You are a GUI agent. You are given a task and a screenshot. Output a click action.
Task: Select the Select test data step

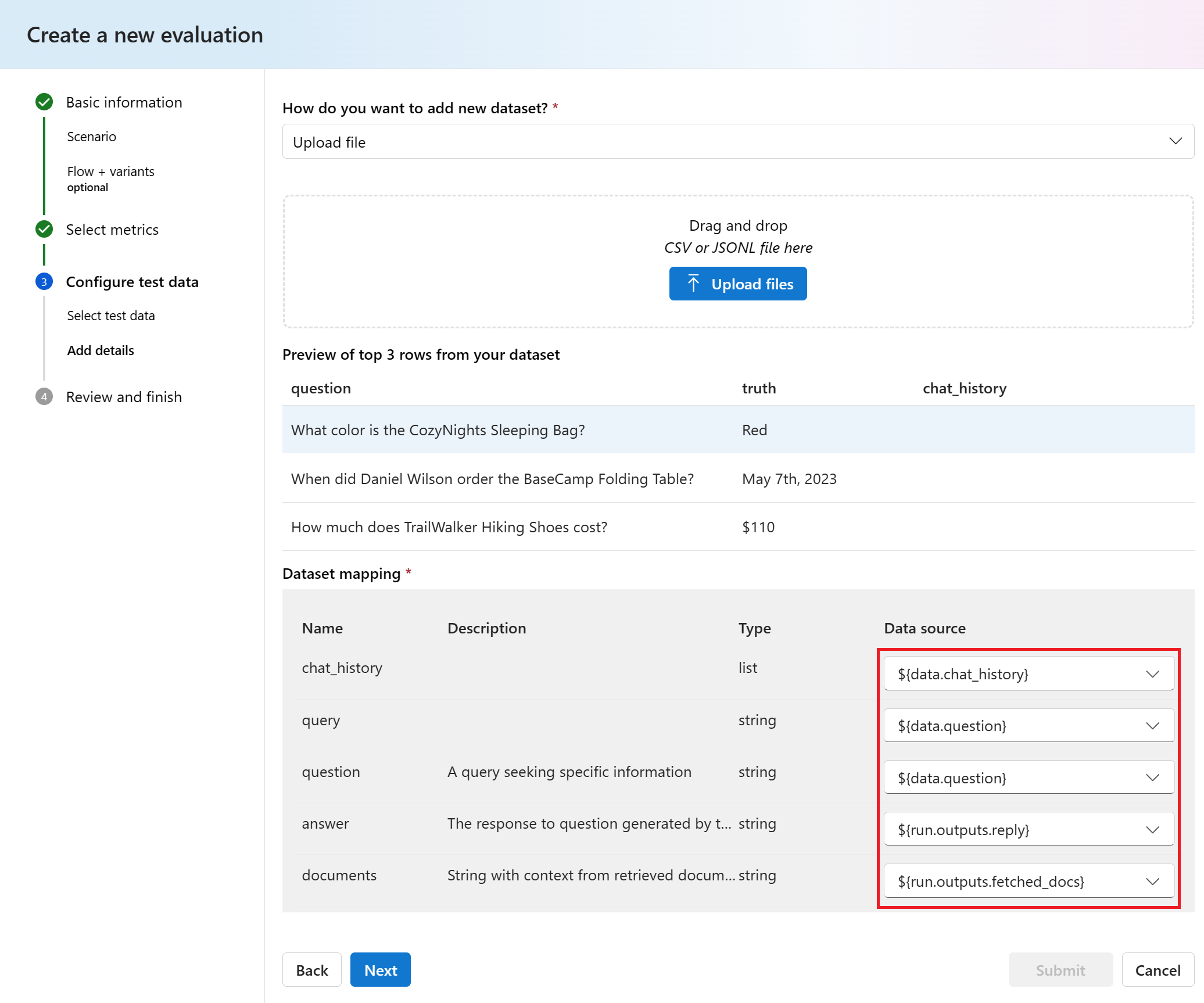click(x=111, y=316)
